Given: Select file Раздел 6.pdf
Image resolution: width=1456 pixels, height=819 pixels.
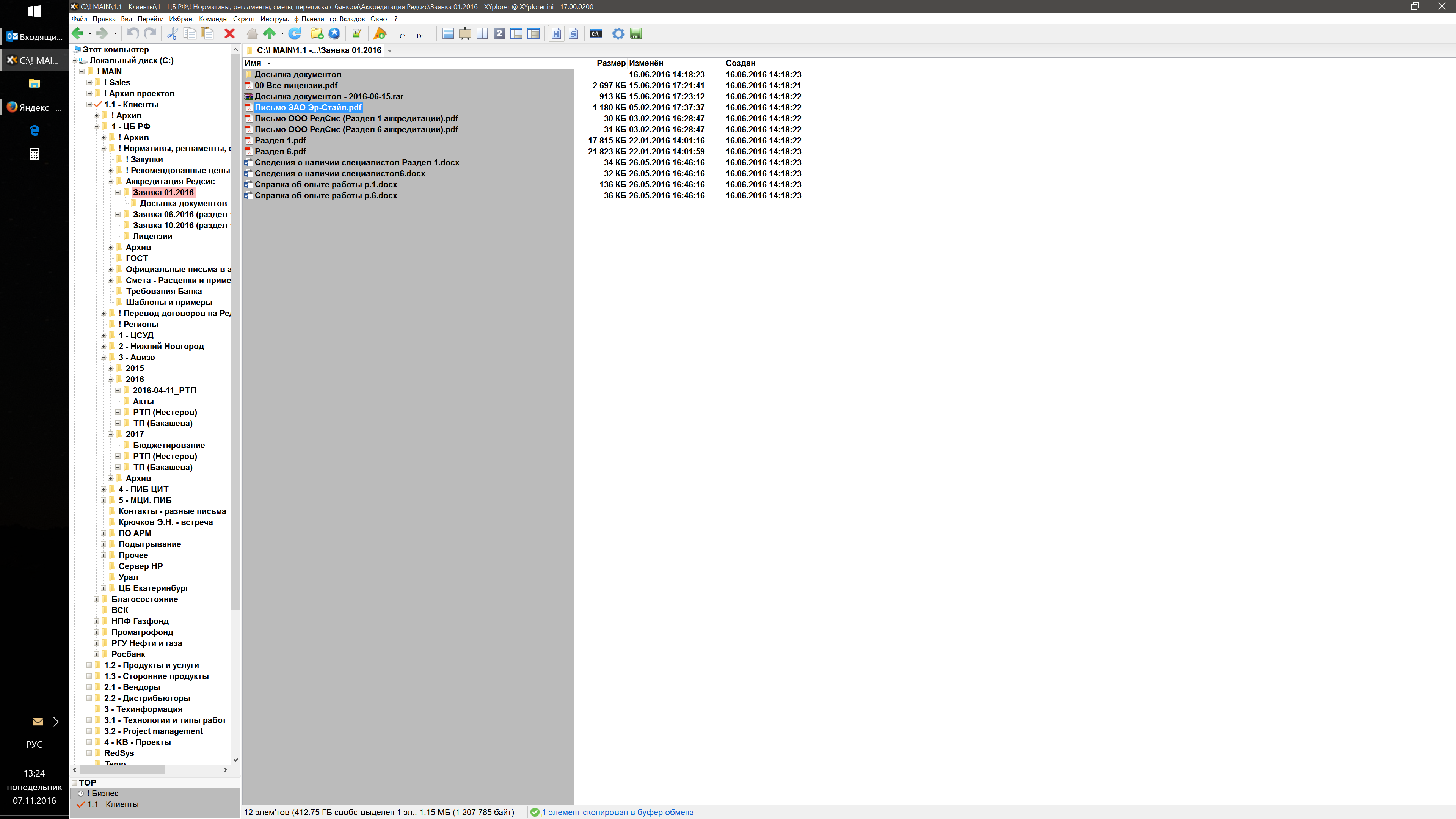Looking at the screenshot, I should click(x=280, y=152).
